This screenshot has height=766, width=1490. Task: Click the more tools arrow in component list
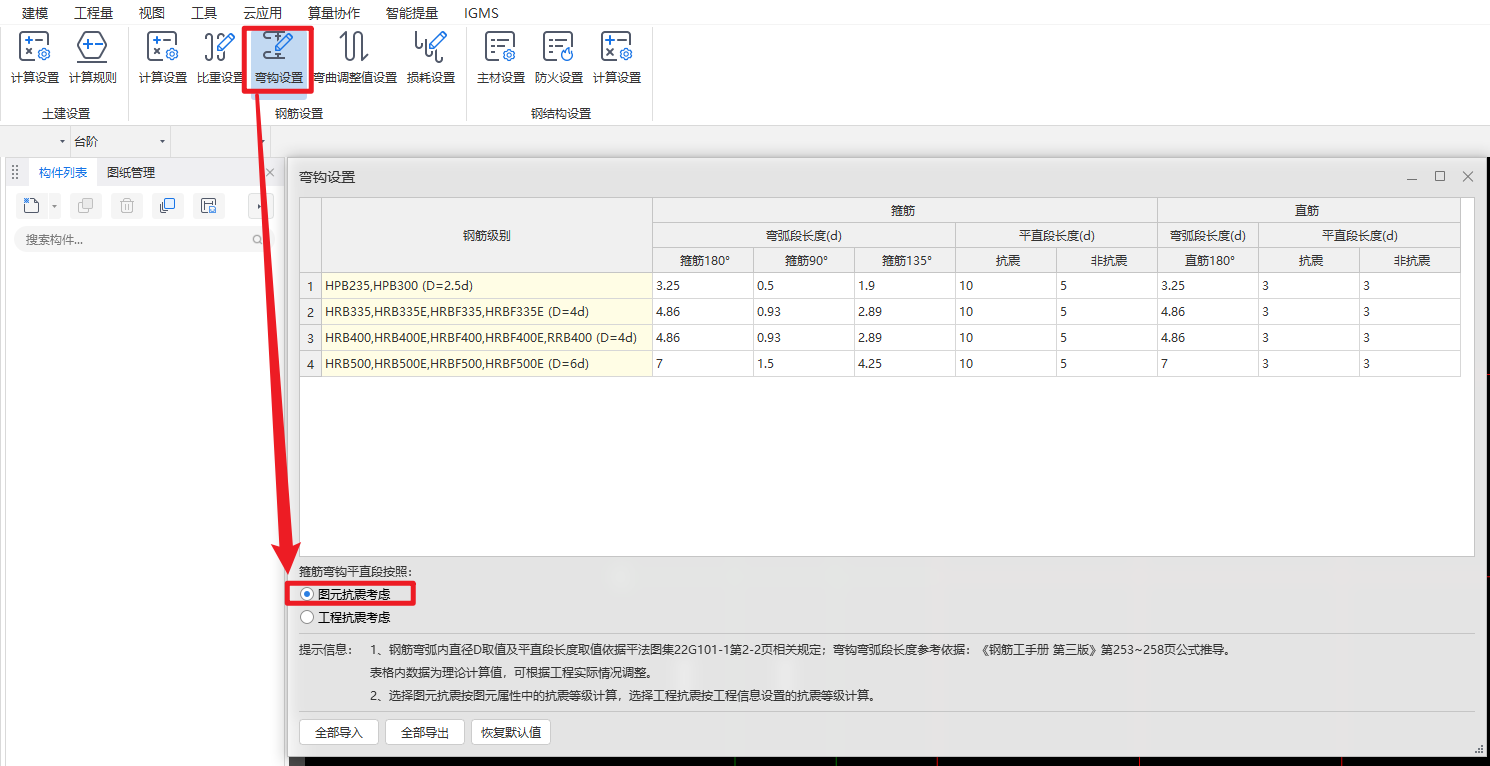click(260, 206)
